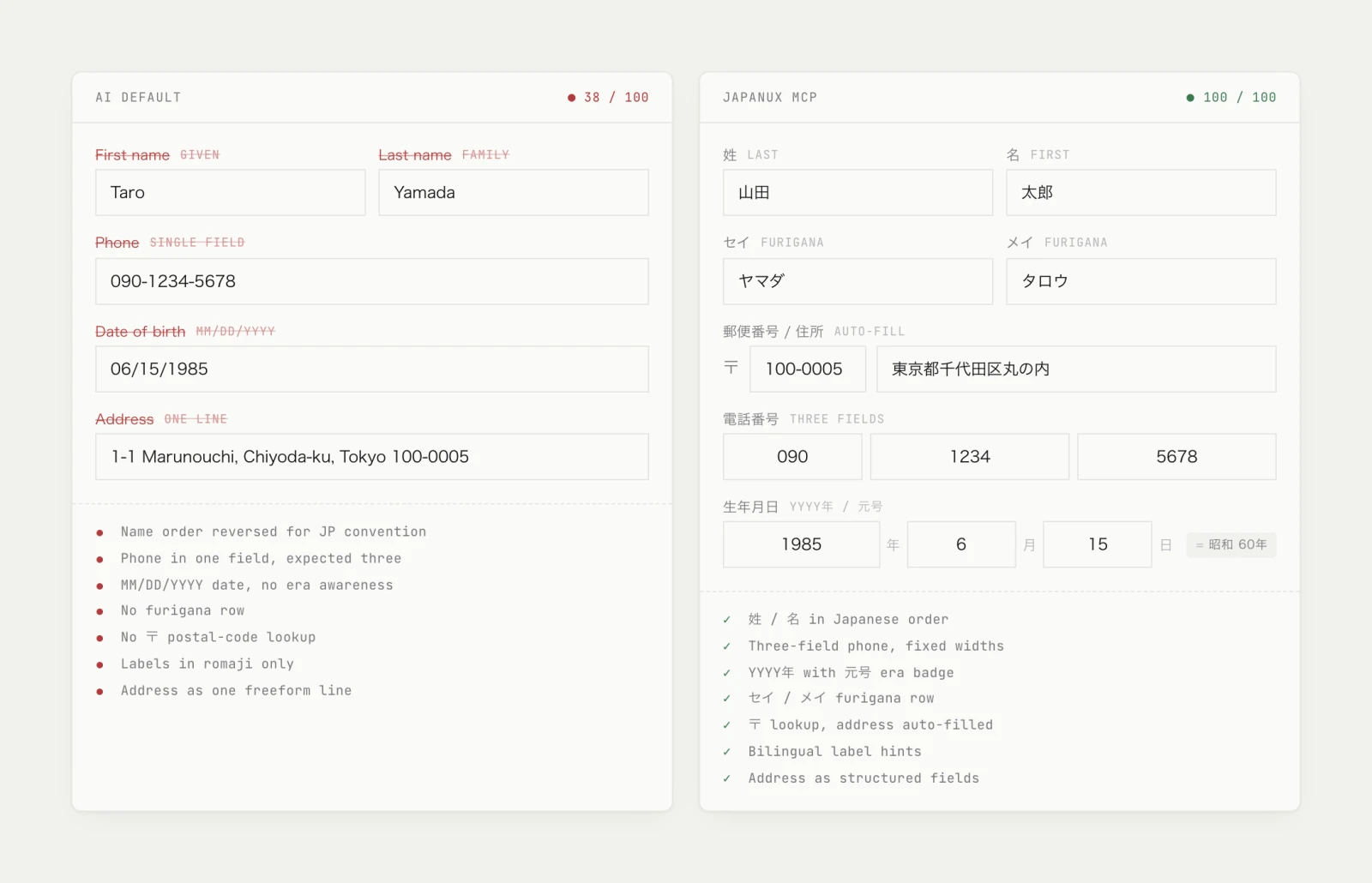Click the Date of birth field 06/15/1985
This screenshot has width=1372, height=883.
[372, 369]
